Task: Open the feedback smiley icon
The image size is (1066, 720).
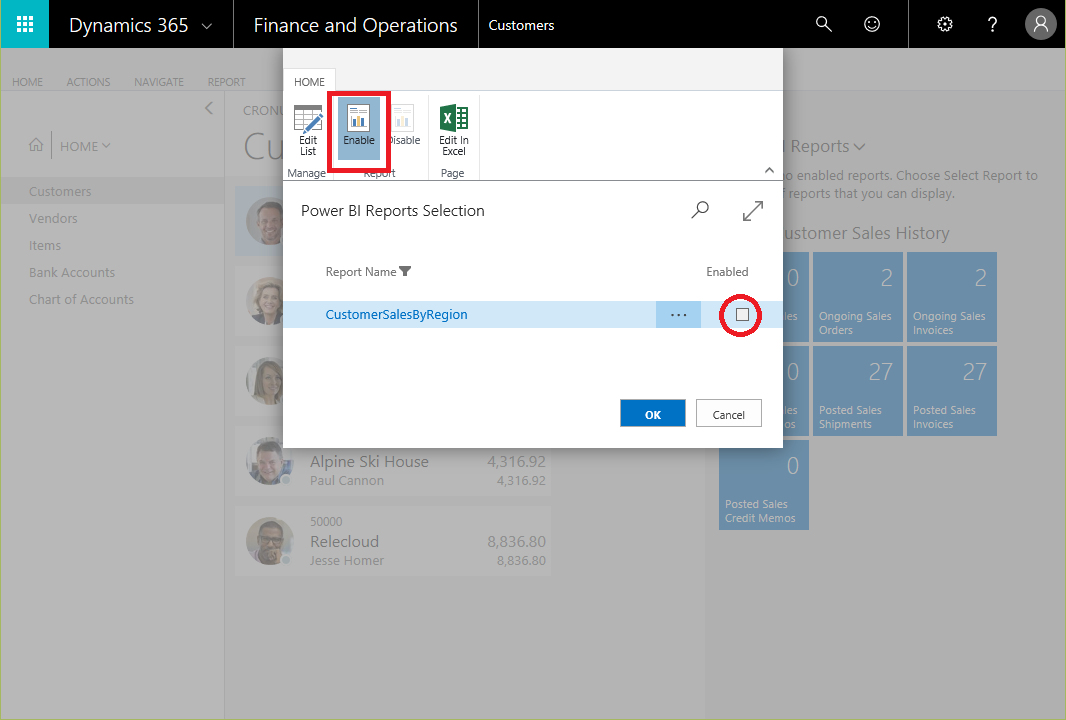Action: pyautogui.click(x=872, y=24)
